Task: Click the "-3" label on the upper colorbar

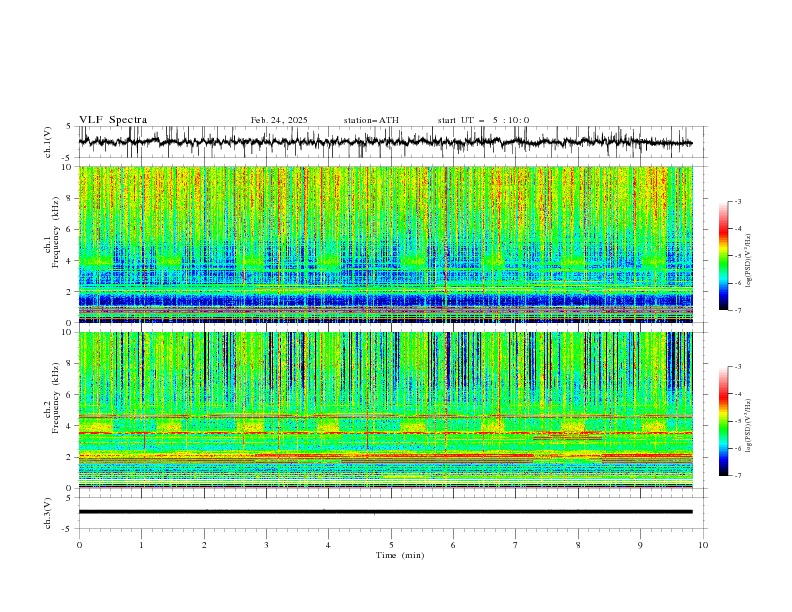Action: (x=738, y=201)
